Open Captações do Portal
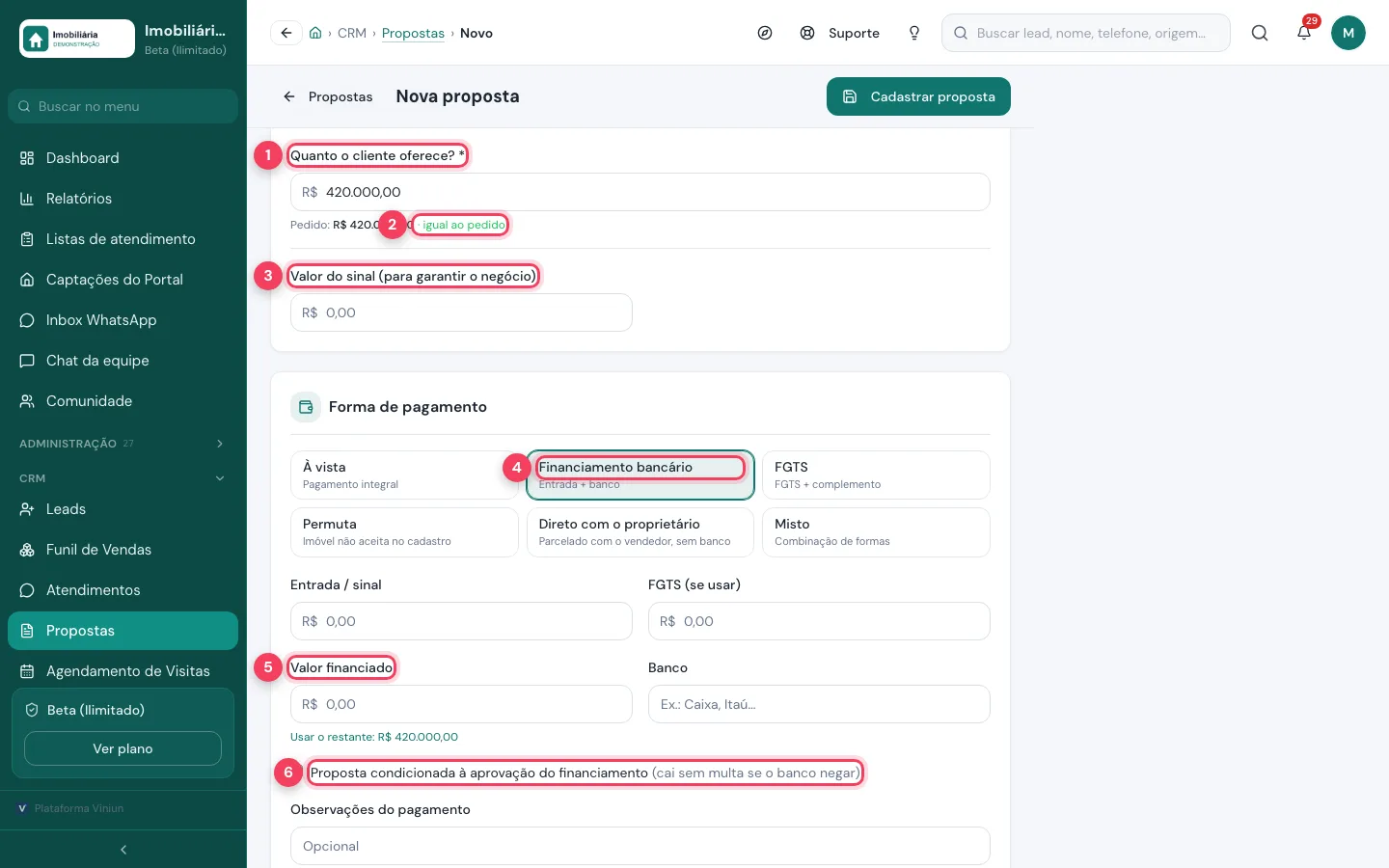The width and height of the screenshot is (1389, 868). tap(123, 280)
